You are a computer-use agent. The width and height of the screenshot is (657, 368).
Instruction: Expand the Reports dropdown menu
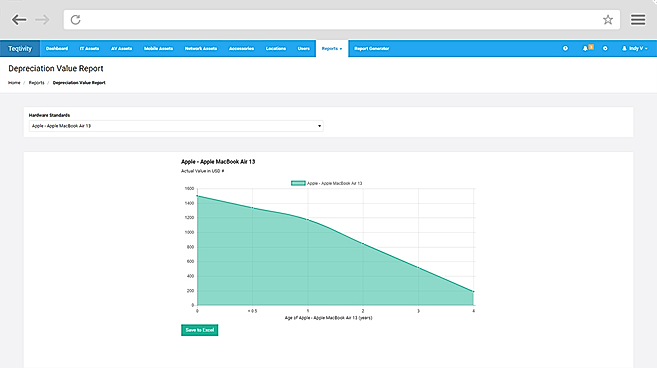click(x=332, y=49)
